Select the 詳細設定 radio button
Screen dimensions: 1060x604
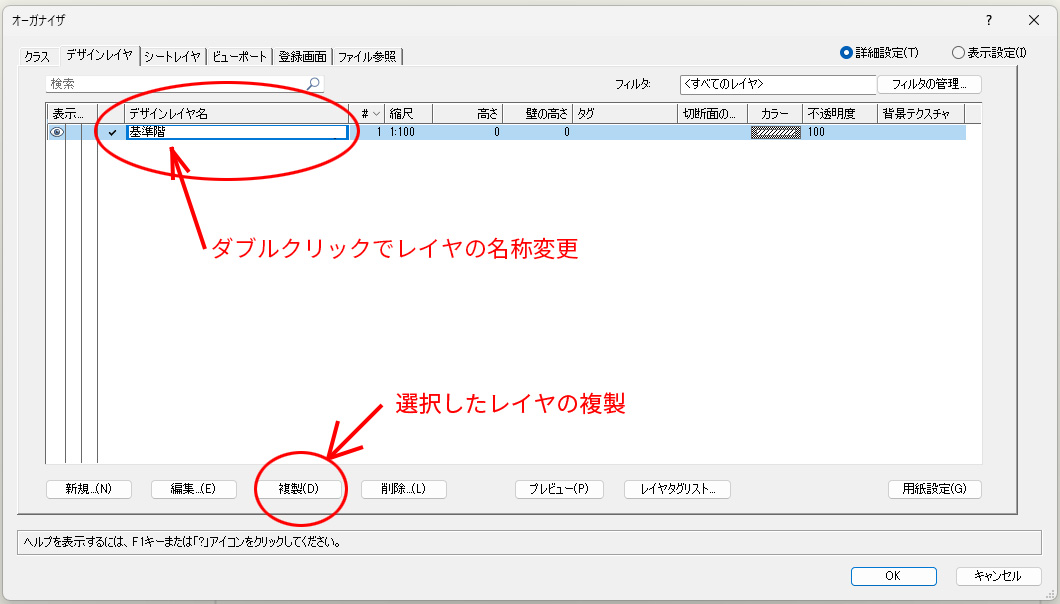click(847, 53)
